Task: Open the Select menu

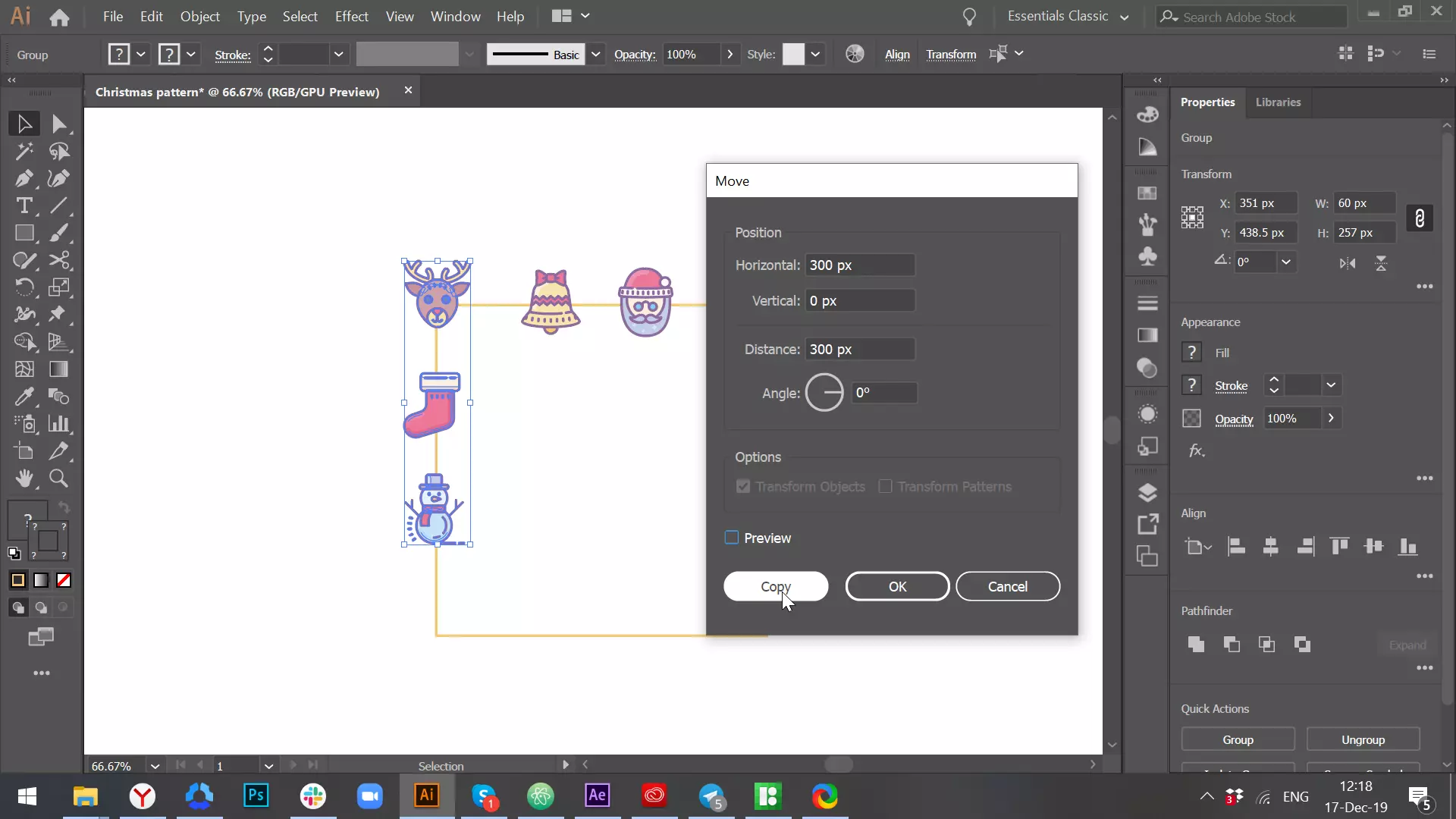Action: (x=300, y=16)
